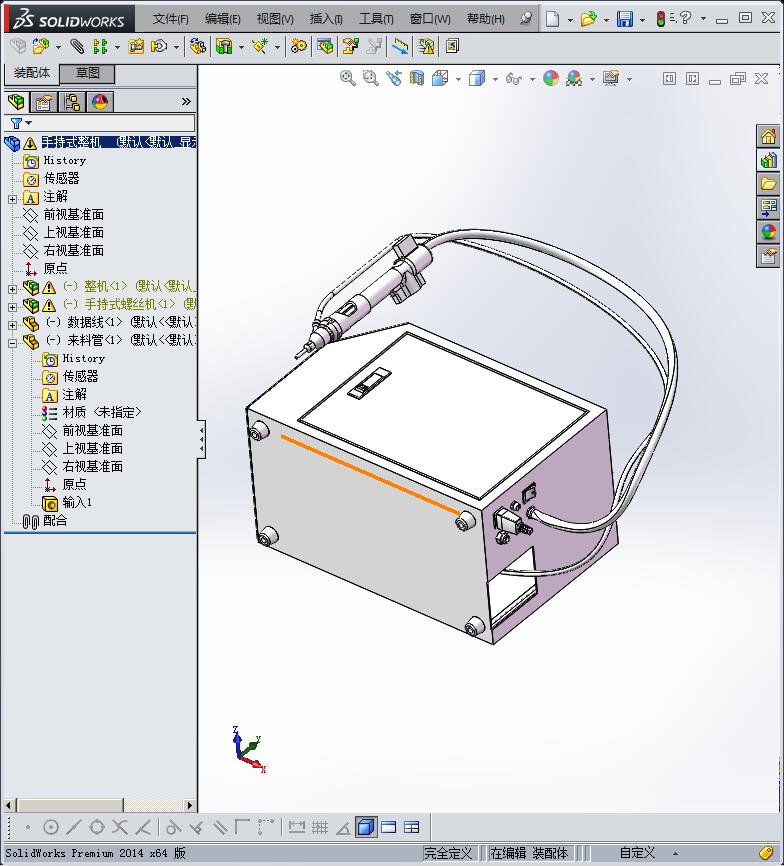Click the Previous View icon
Image resolution: width=784 pixels, height=866 pixels.
(x=394, y=78)
